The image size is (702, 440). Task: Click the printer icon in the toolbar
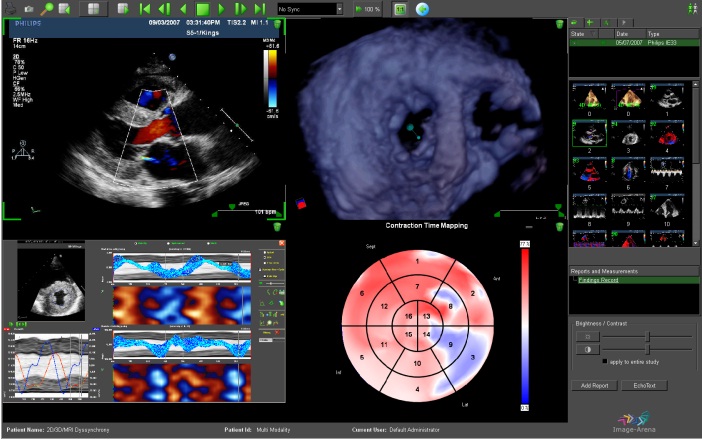pos(11,8)
